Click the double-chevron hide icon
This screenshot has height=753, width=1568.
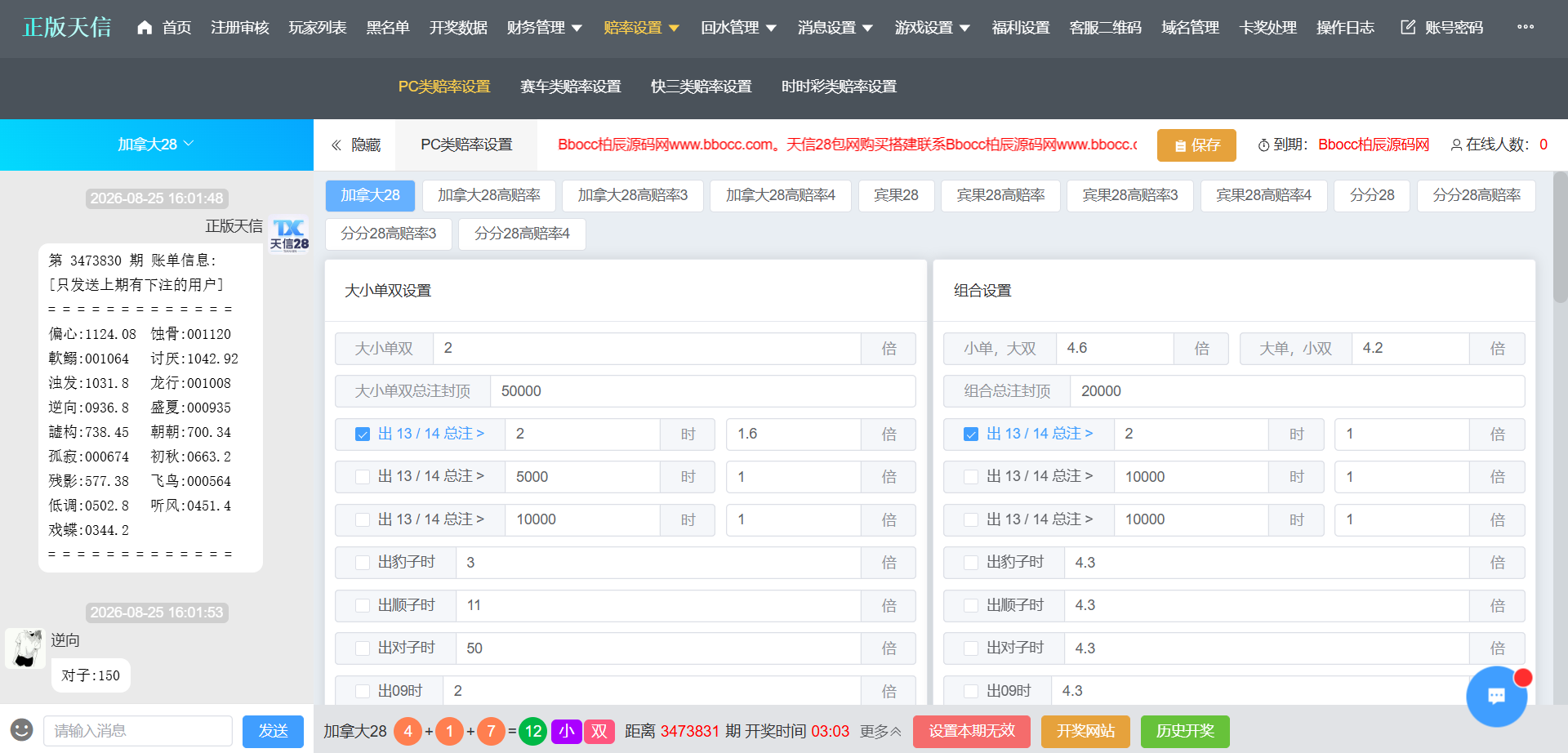[336, 145]
